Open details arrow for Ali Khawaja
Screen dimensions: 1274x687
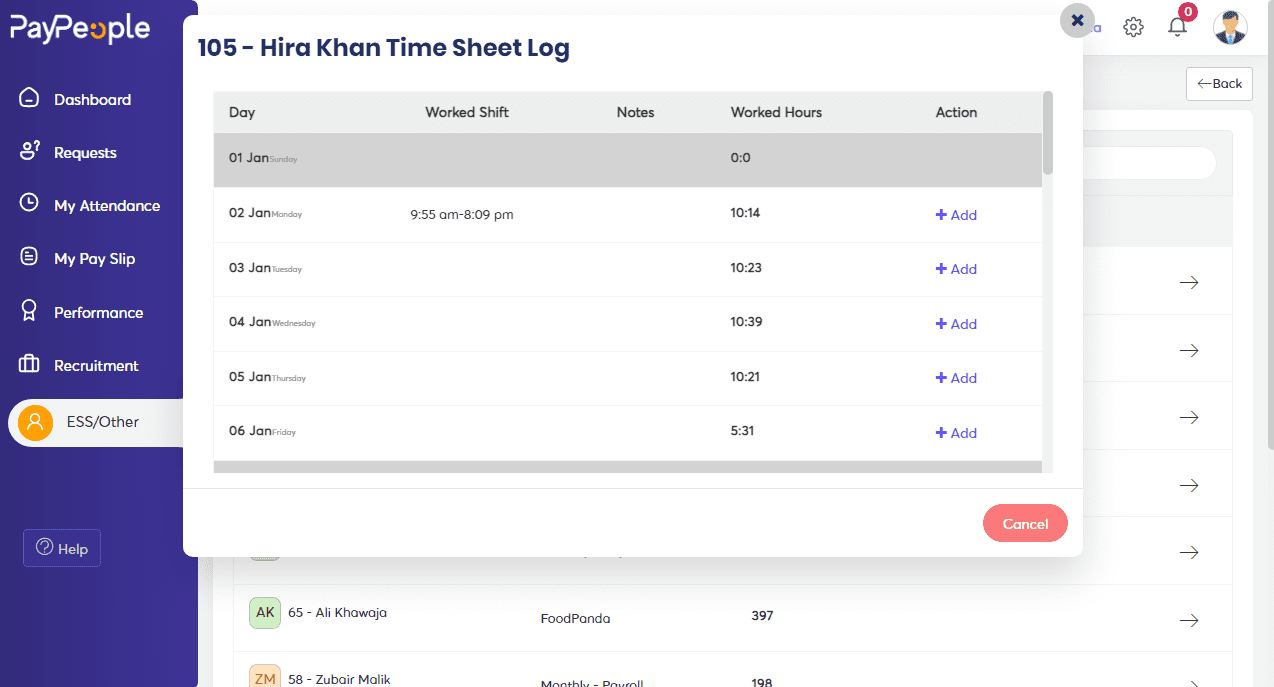1188,620
